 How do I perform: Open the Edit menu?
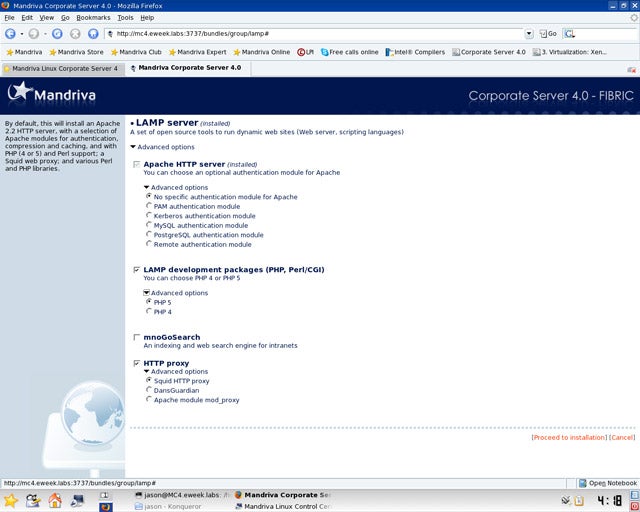(x=27, y=18)
